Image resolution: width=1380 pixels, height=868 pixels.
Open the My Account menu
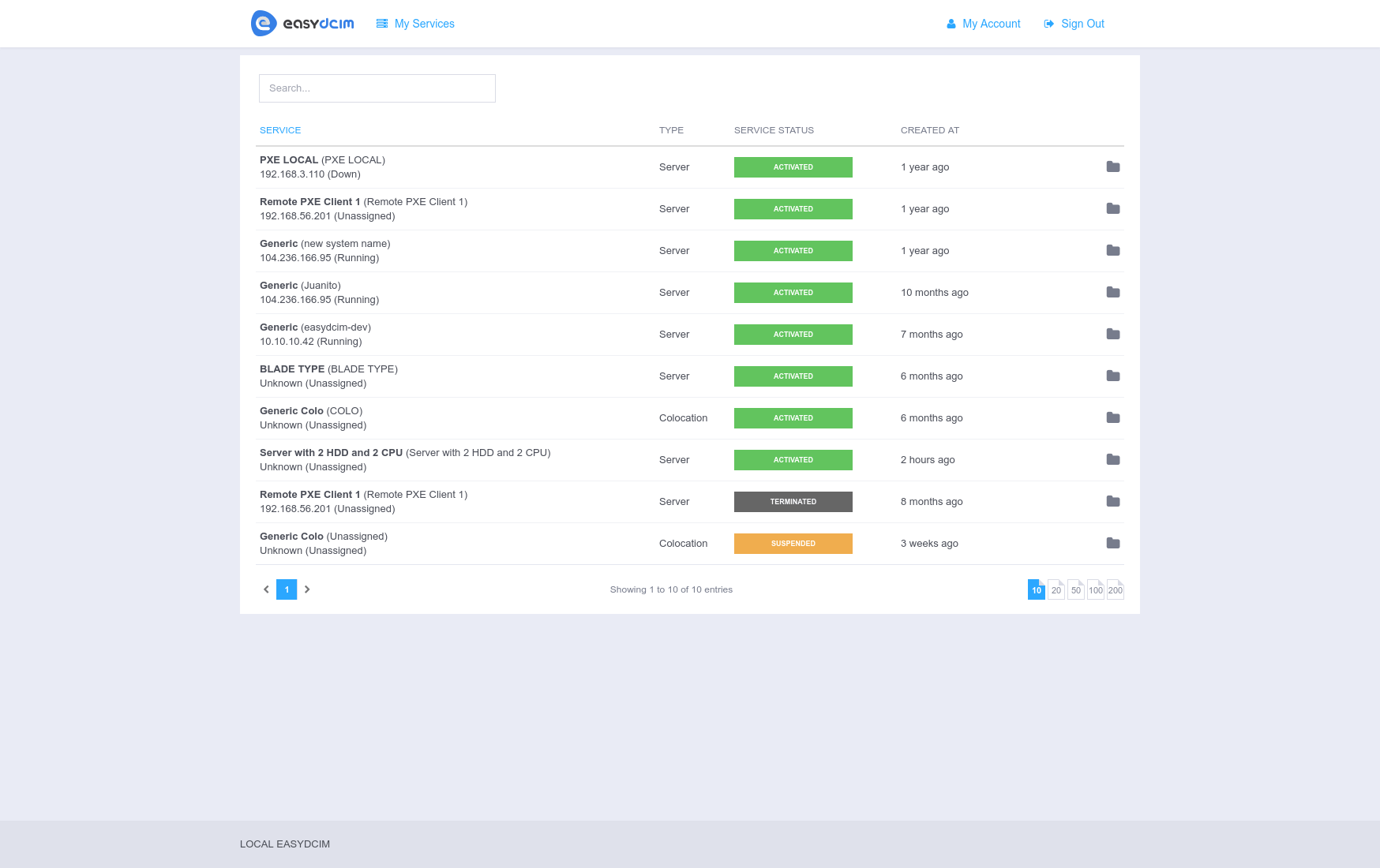(x=990, y=24)
